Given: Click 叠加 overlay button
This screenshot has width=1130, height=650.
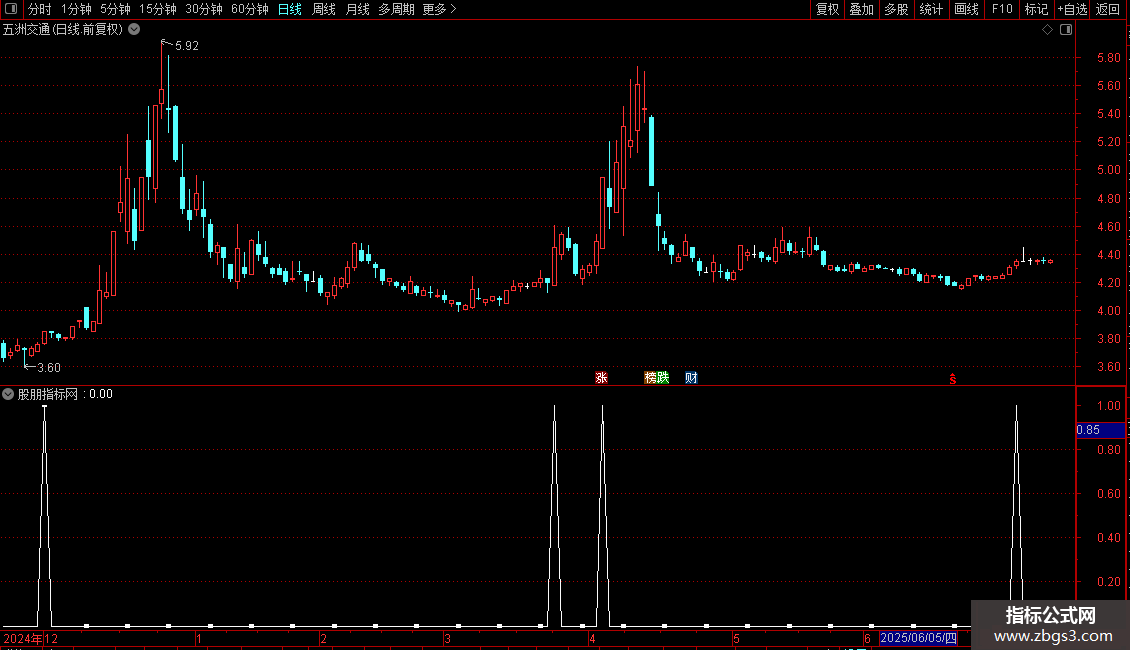Looking at the screenshot, I should [861, 9].
